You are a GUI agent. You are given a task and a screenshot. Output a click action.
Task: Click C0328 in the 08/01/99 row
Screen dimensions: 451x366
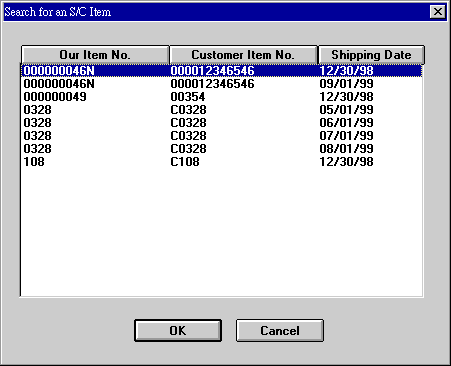(188, 149)
